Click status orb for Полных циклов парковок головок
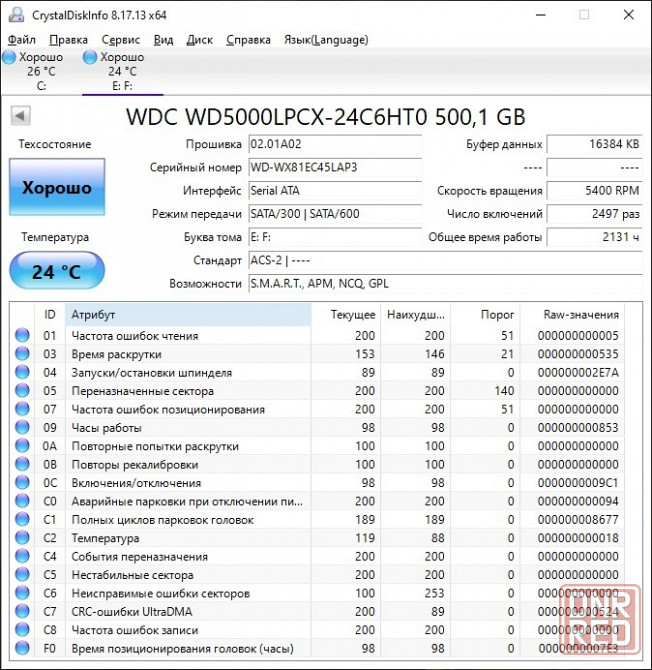 click(22, 519)
